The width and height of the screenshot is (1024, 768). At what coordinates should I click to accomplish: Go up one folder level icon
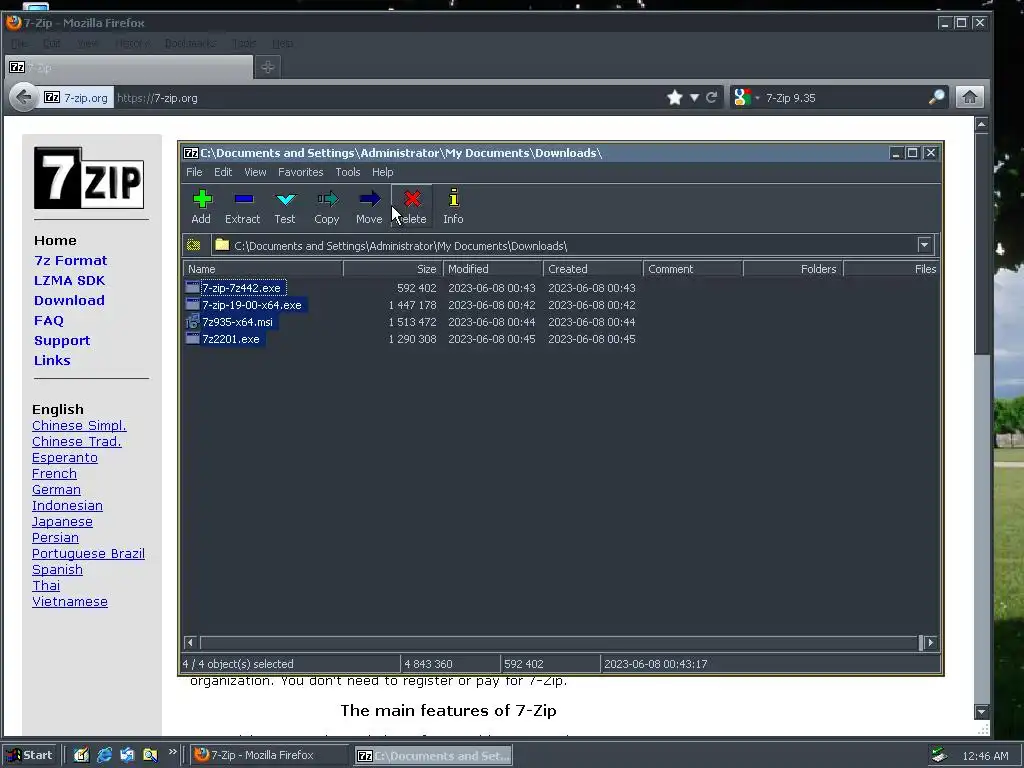(193, 246)
